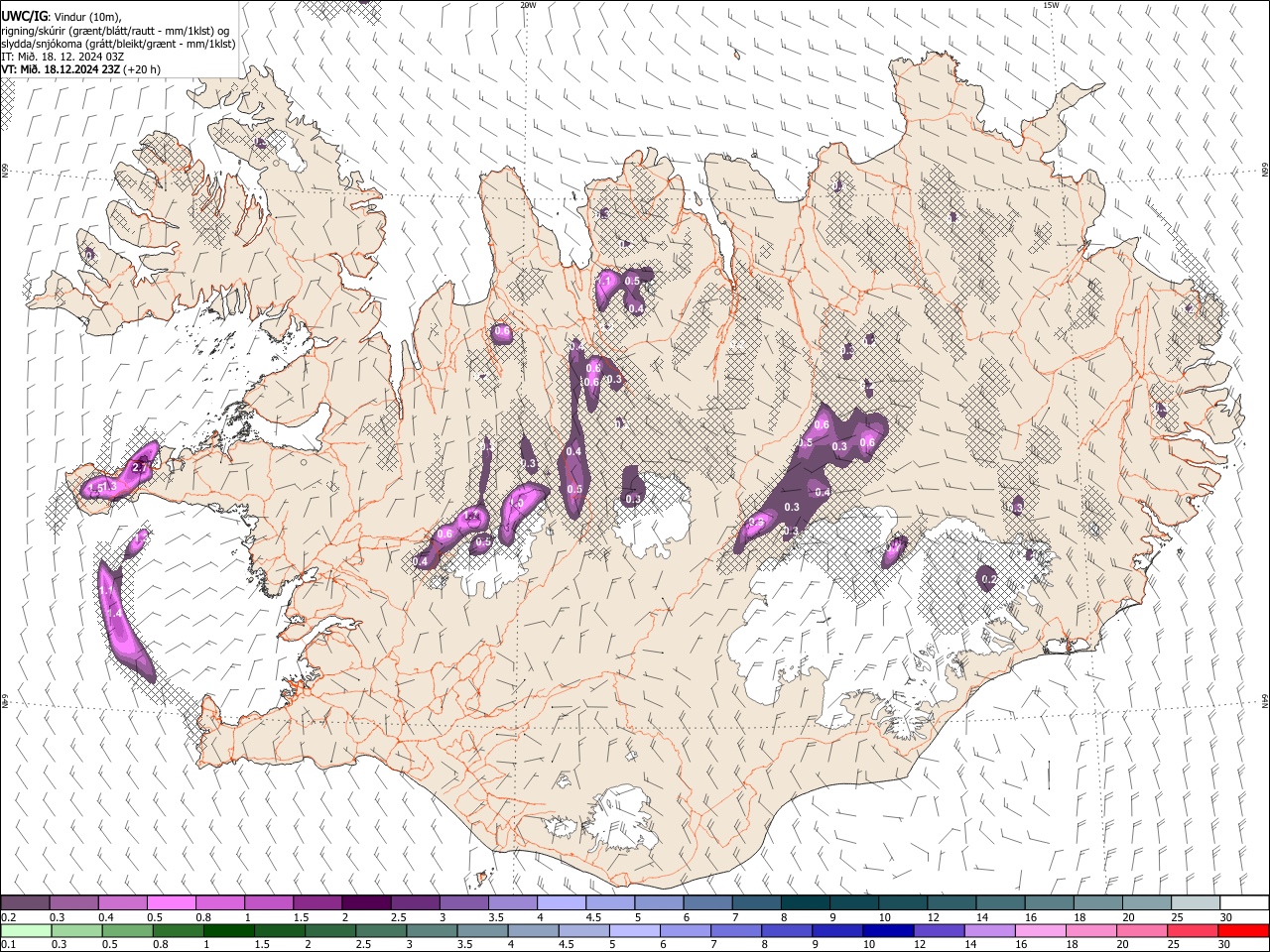Image resolution: width=1270 pixels, height=952 pixels.
Task: Pick the pale green 0.1 swatch, lower legend row
Action: [25, 930]
